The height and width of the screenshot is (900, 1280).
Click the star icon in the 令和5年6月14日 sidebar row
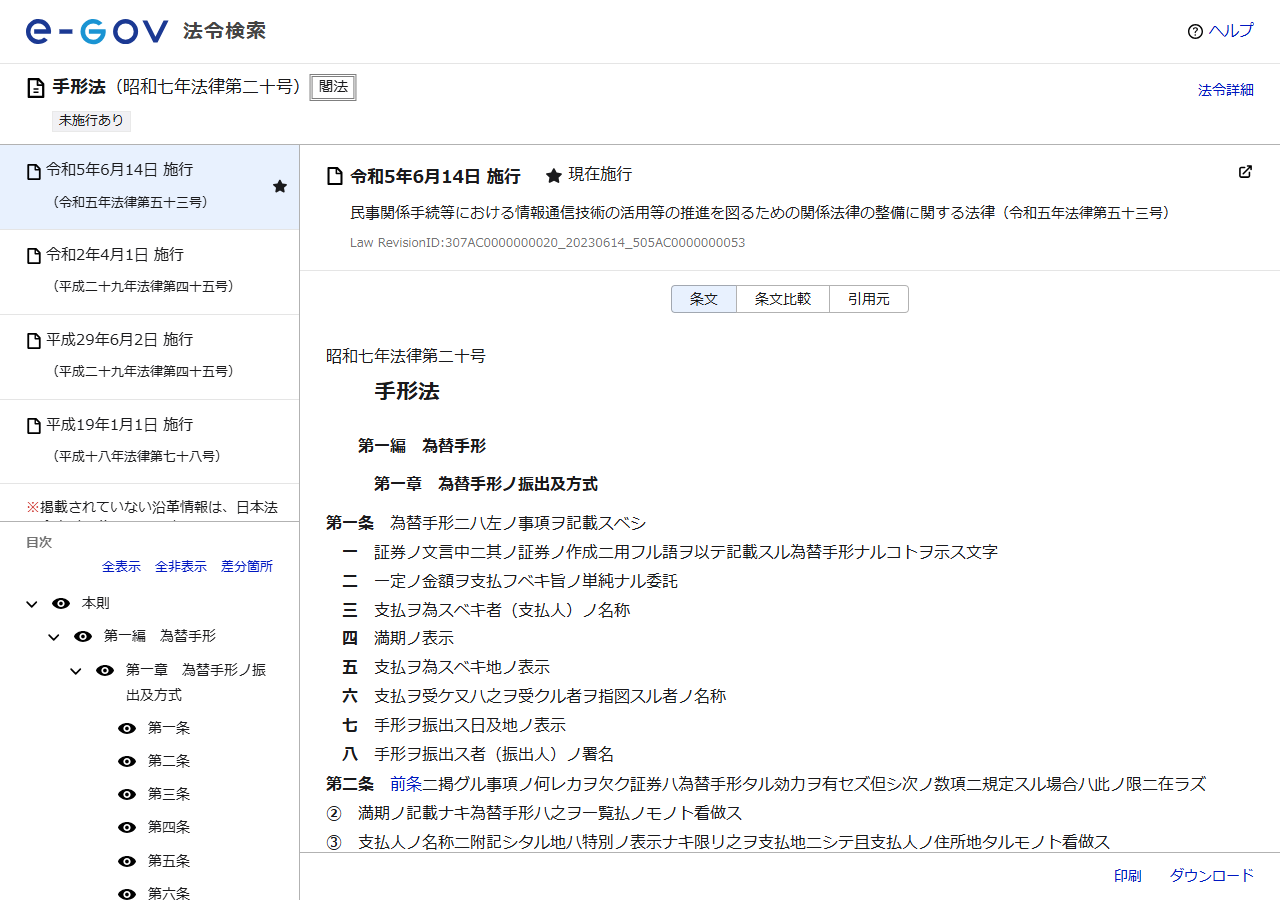coord(280,186)
